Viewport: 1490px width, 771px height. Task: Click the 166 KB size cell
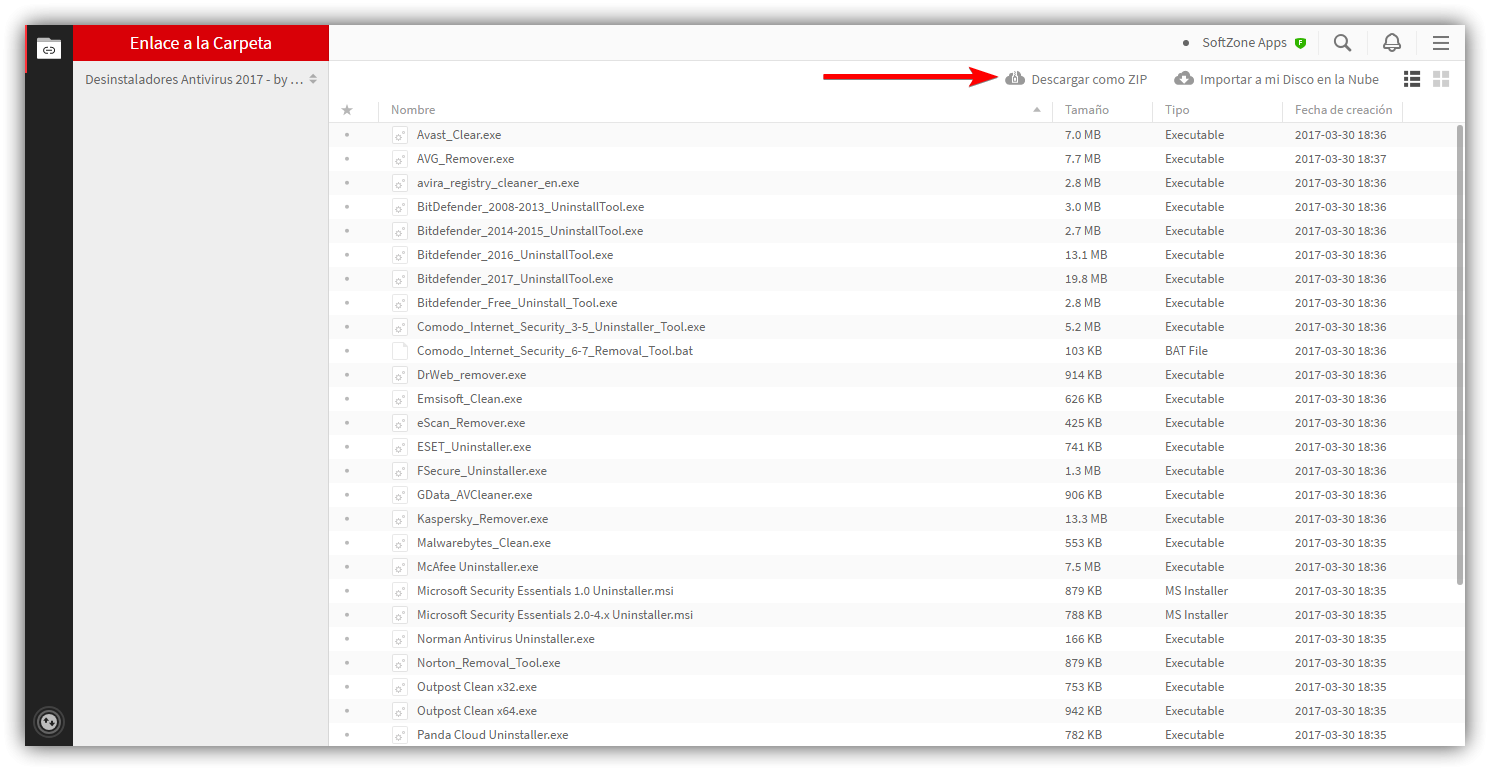1083,639
